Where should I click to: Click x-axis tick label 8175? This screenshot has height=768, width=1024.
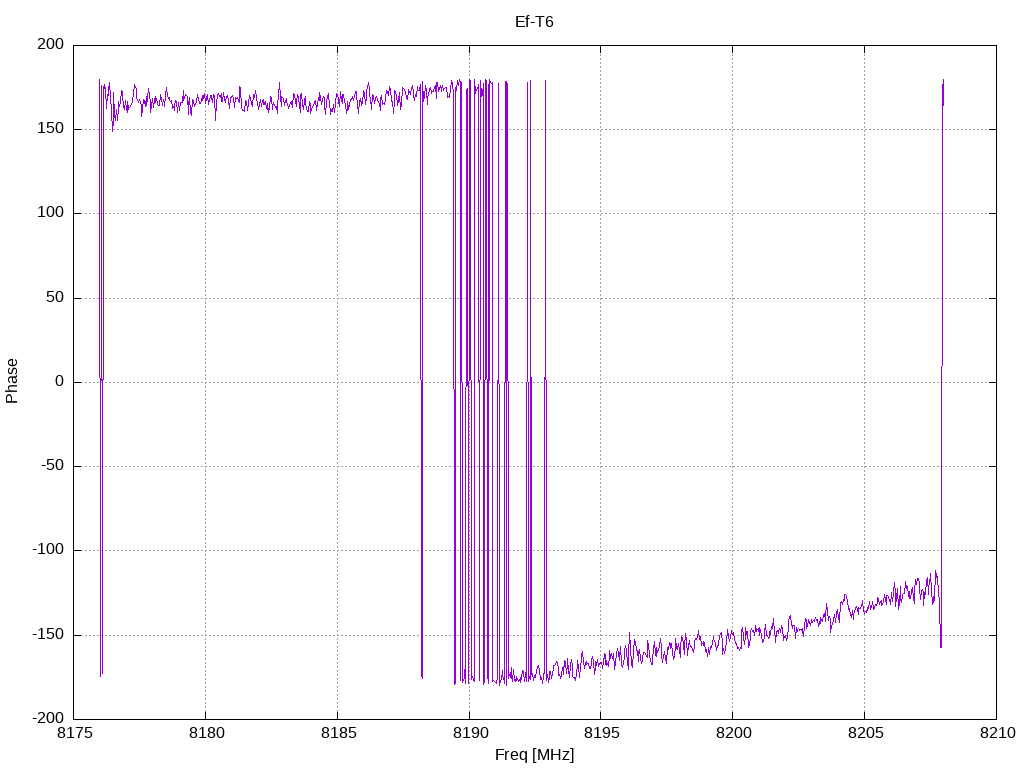(75, 733)
